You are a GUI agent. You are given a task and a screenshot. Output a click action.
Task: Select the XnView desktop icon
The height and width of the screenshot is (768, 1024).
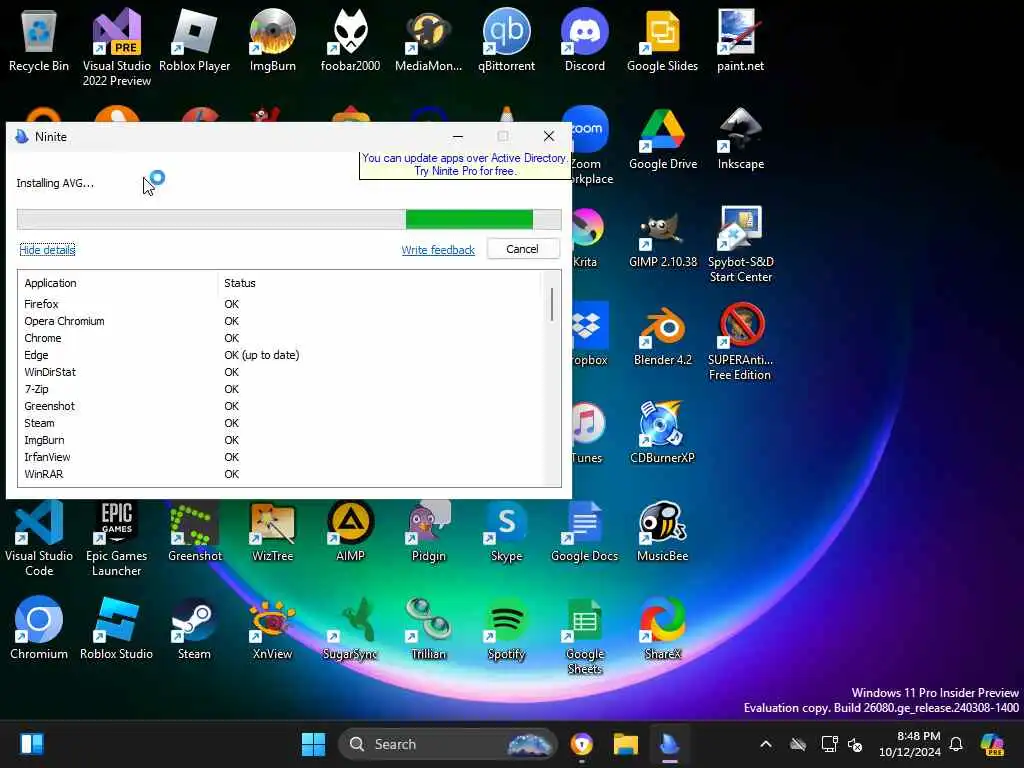point(272,628)
